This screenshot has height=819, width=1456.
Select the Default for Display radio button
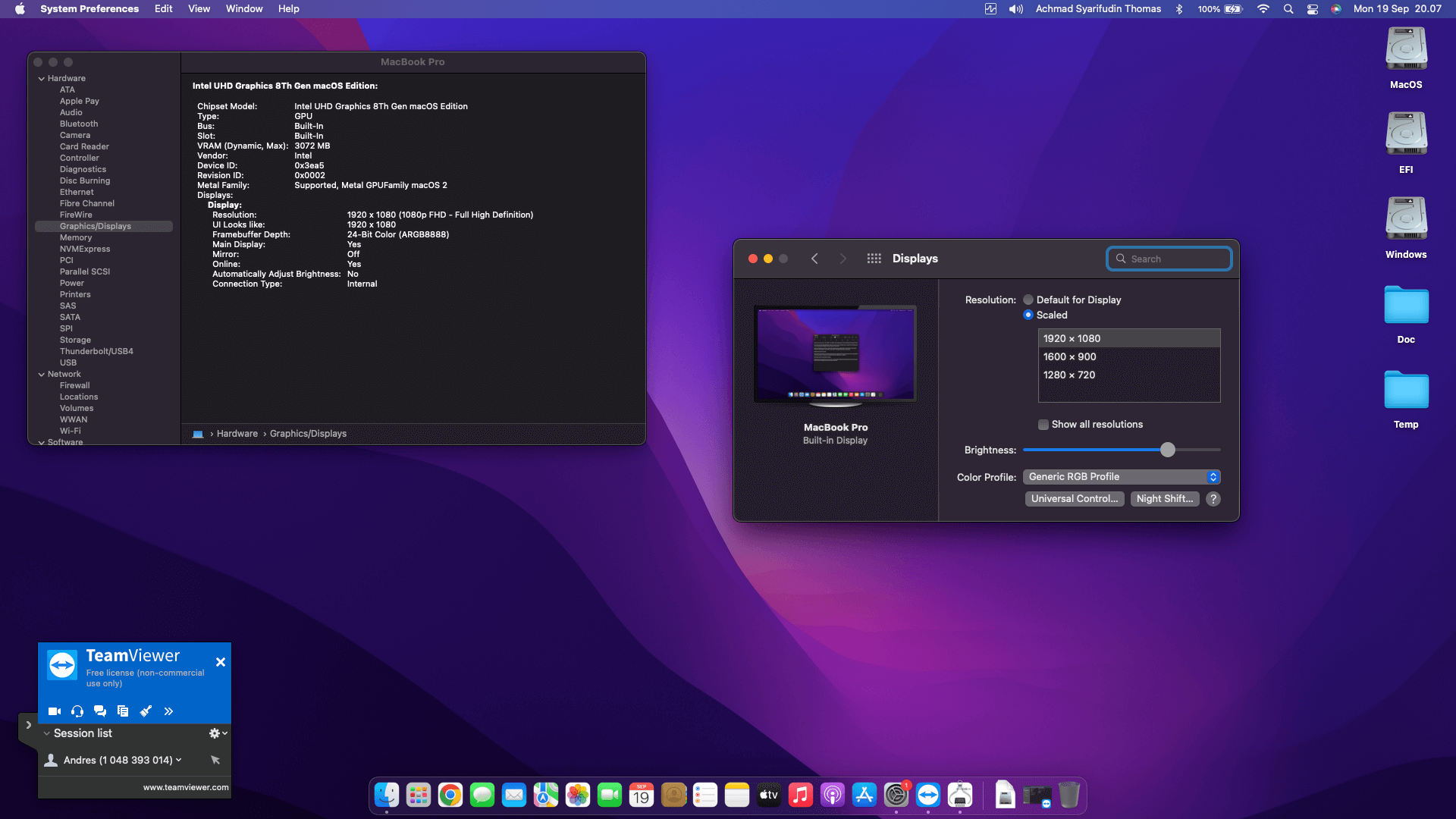(x=1028, y=300)
